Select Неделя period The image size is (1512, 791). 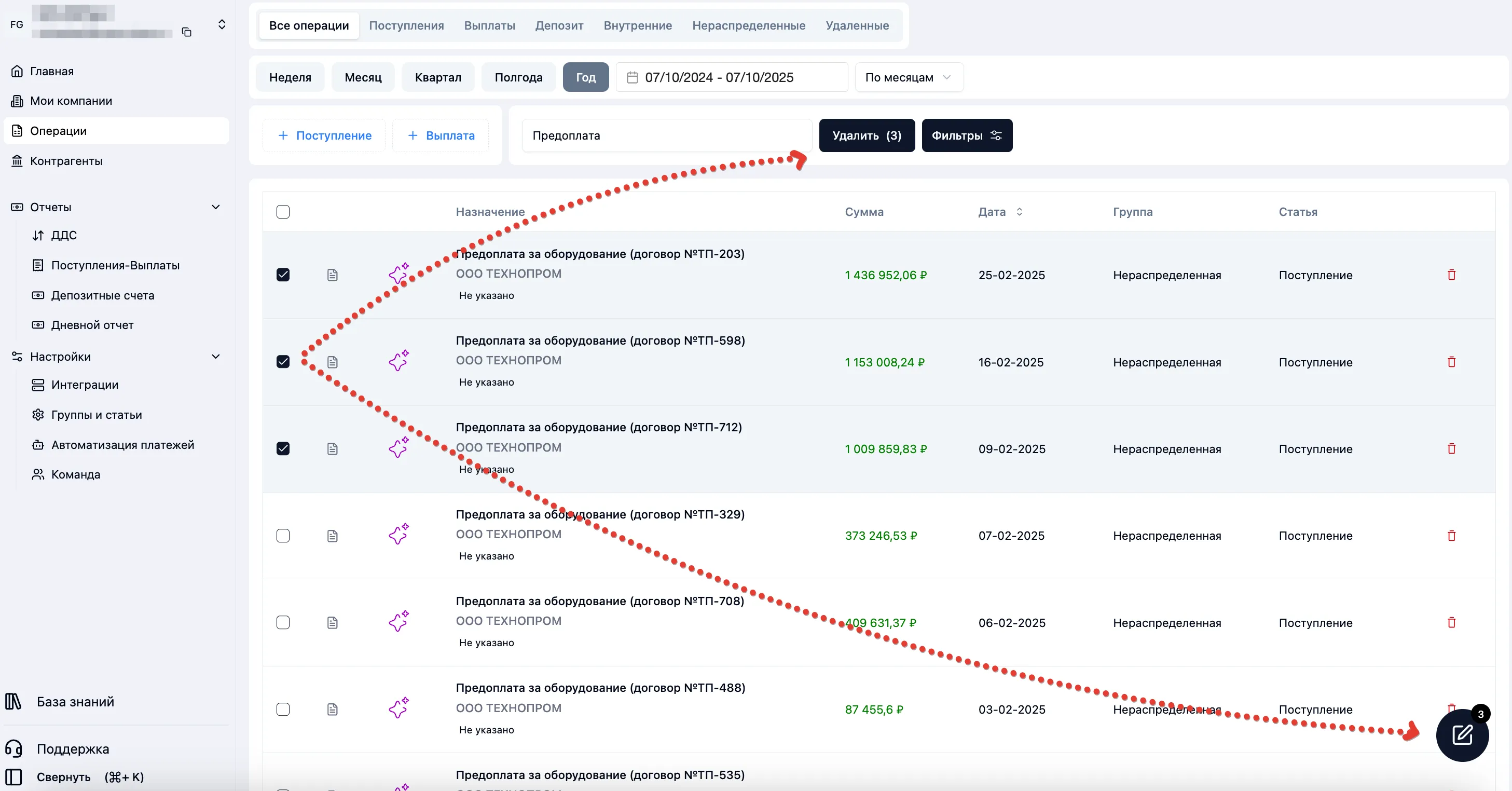pos(290,77)
